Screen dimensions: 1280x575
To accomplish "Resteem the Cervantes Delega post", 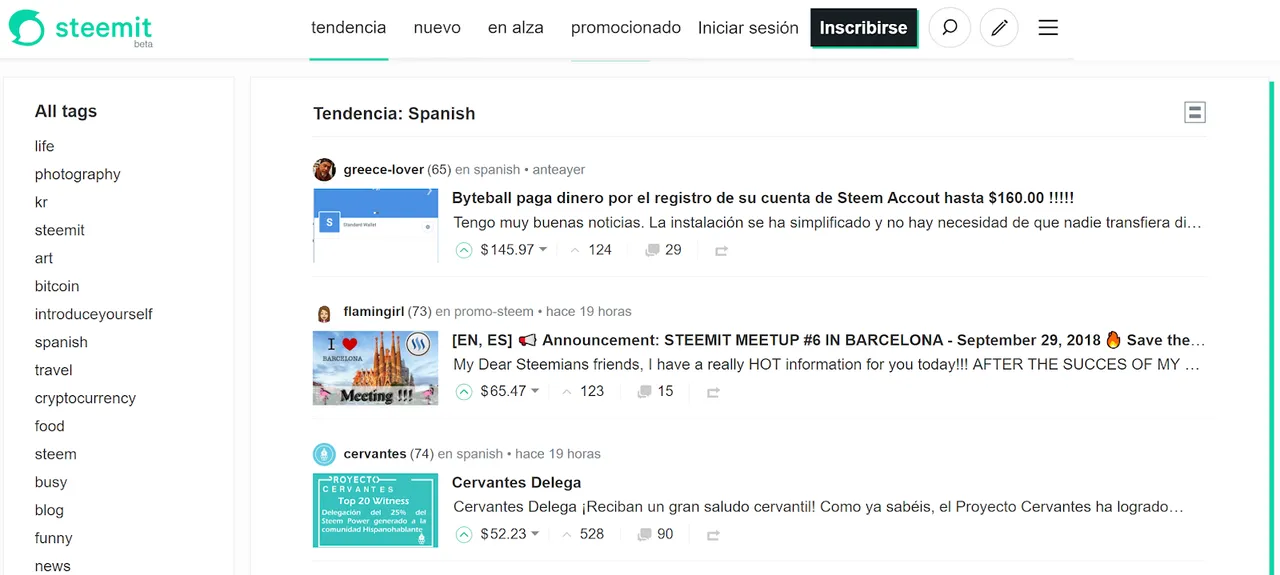I will (713, 535).
